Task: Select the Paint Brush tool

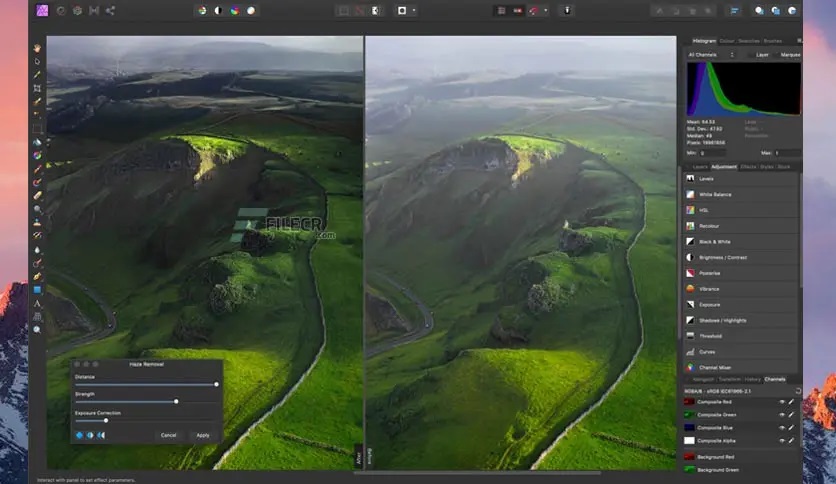Action: coord(37,169)
